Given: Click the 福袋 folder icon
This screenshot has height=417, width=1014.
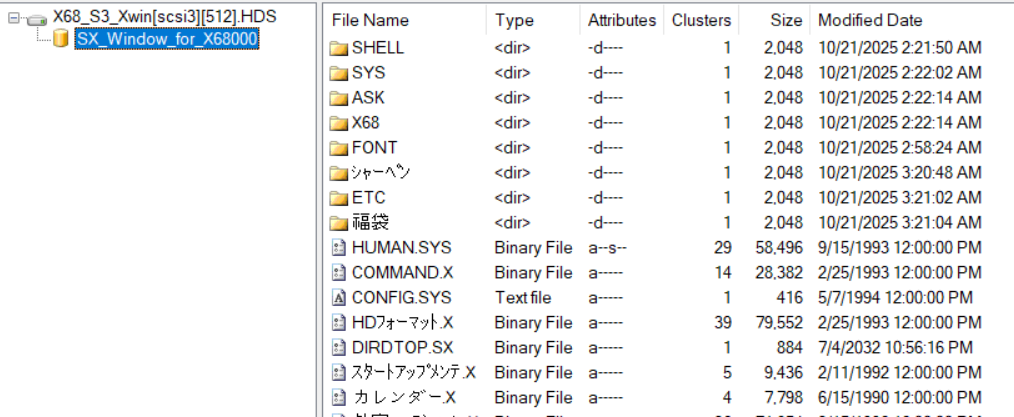Looking at the screenshot, I should 338,223.
